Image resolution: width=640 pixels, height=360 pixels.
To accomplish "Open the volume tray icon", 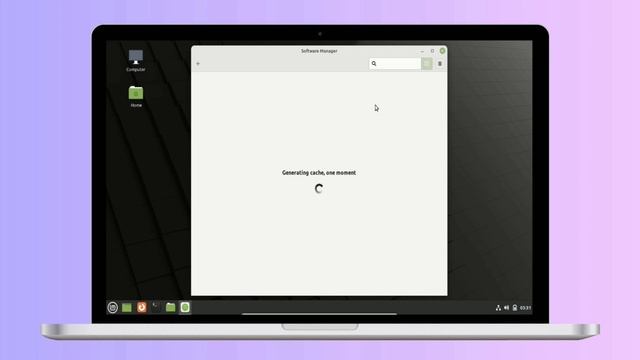I will (507, 308).
